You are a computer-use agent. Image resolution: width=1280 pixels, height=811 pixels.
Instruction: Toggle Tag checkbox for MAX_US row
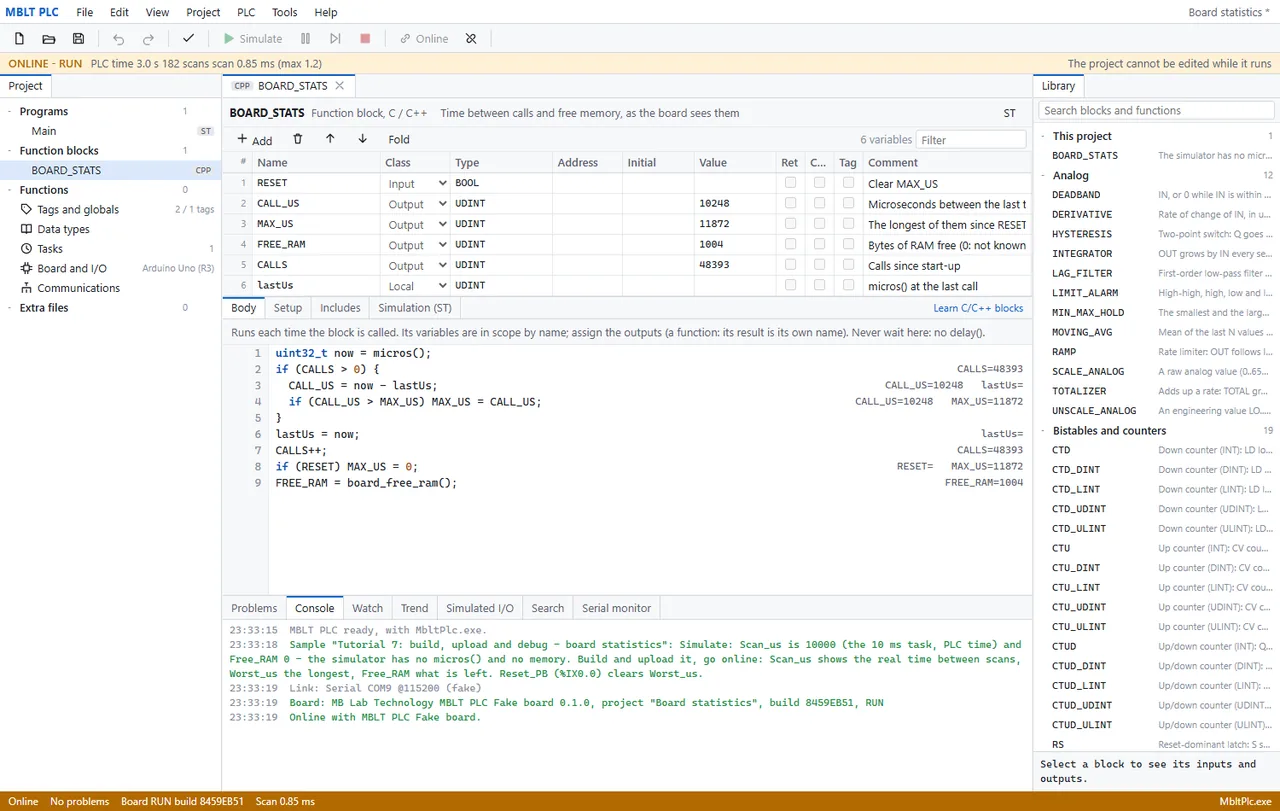pyautogui.click(x=848, y=224)
